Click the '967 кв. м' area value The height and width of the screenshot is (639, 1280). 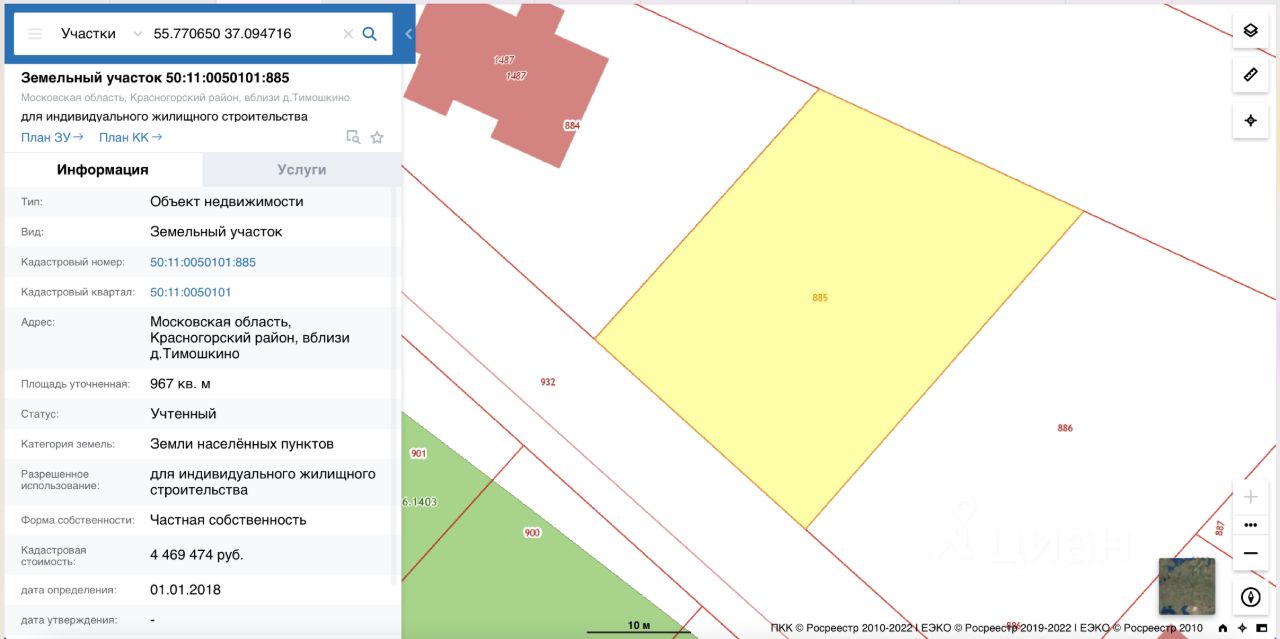(180, 383)
